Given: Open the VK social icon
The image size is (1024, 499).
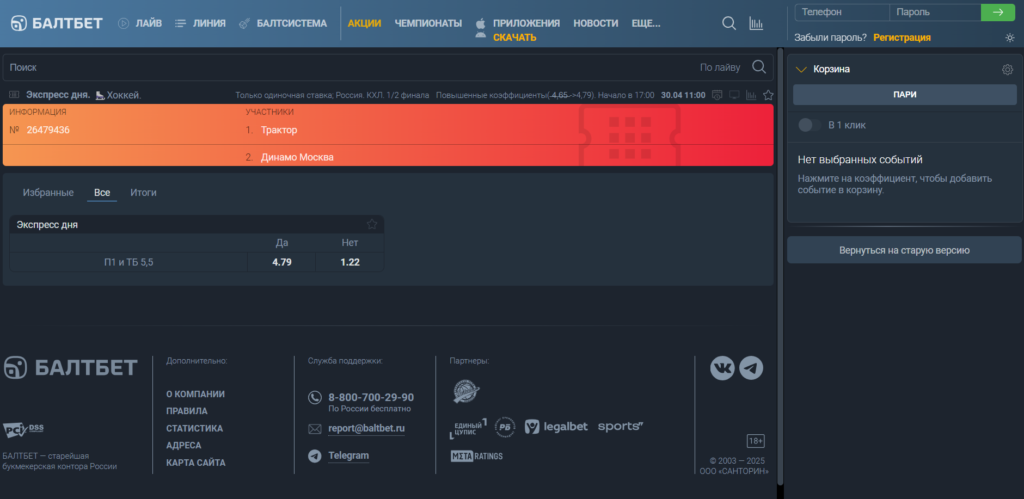Looking at the screenshot, I should 722,368.
